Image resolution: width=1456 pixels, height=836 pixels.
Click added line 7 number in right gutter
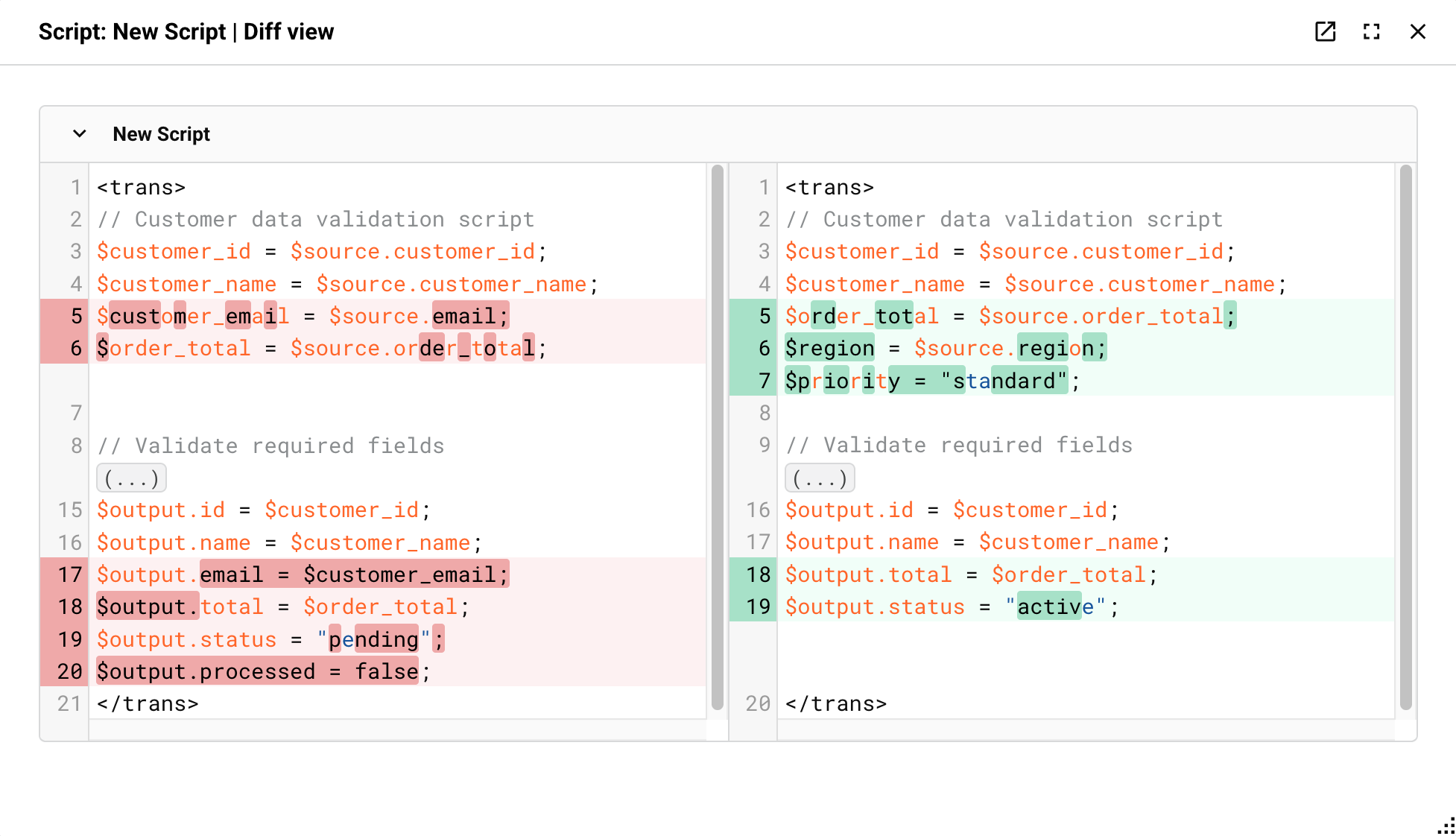click(765, 381)
